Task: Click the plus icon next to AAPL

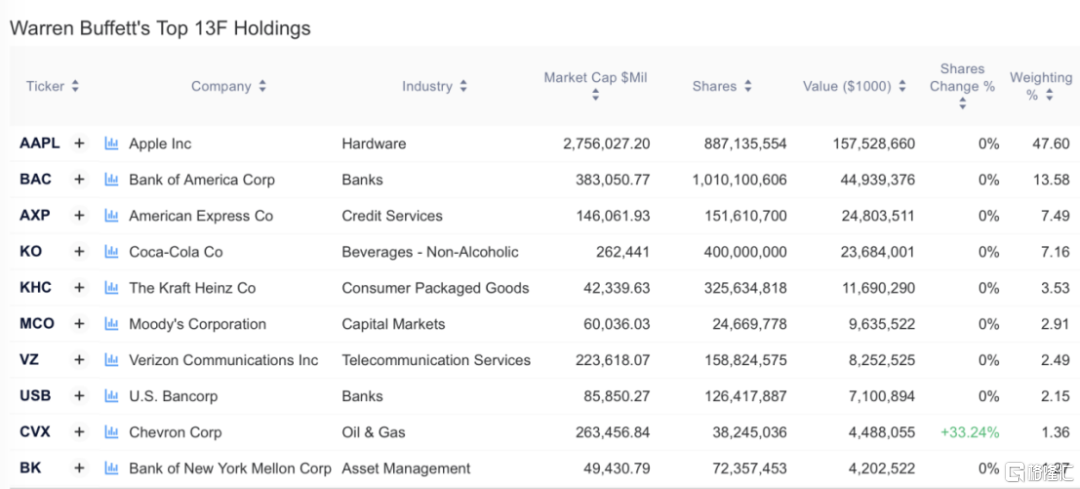Action: [x=79, y=143]
